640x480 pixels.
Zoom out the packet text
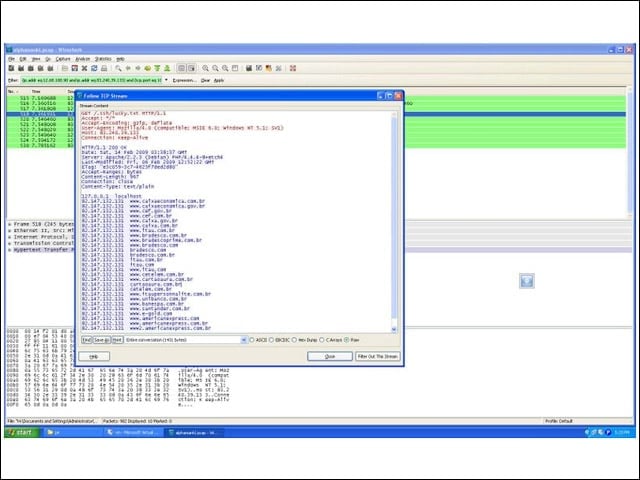click(x=215, y=68)
